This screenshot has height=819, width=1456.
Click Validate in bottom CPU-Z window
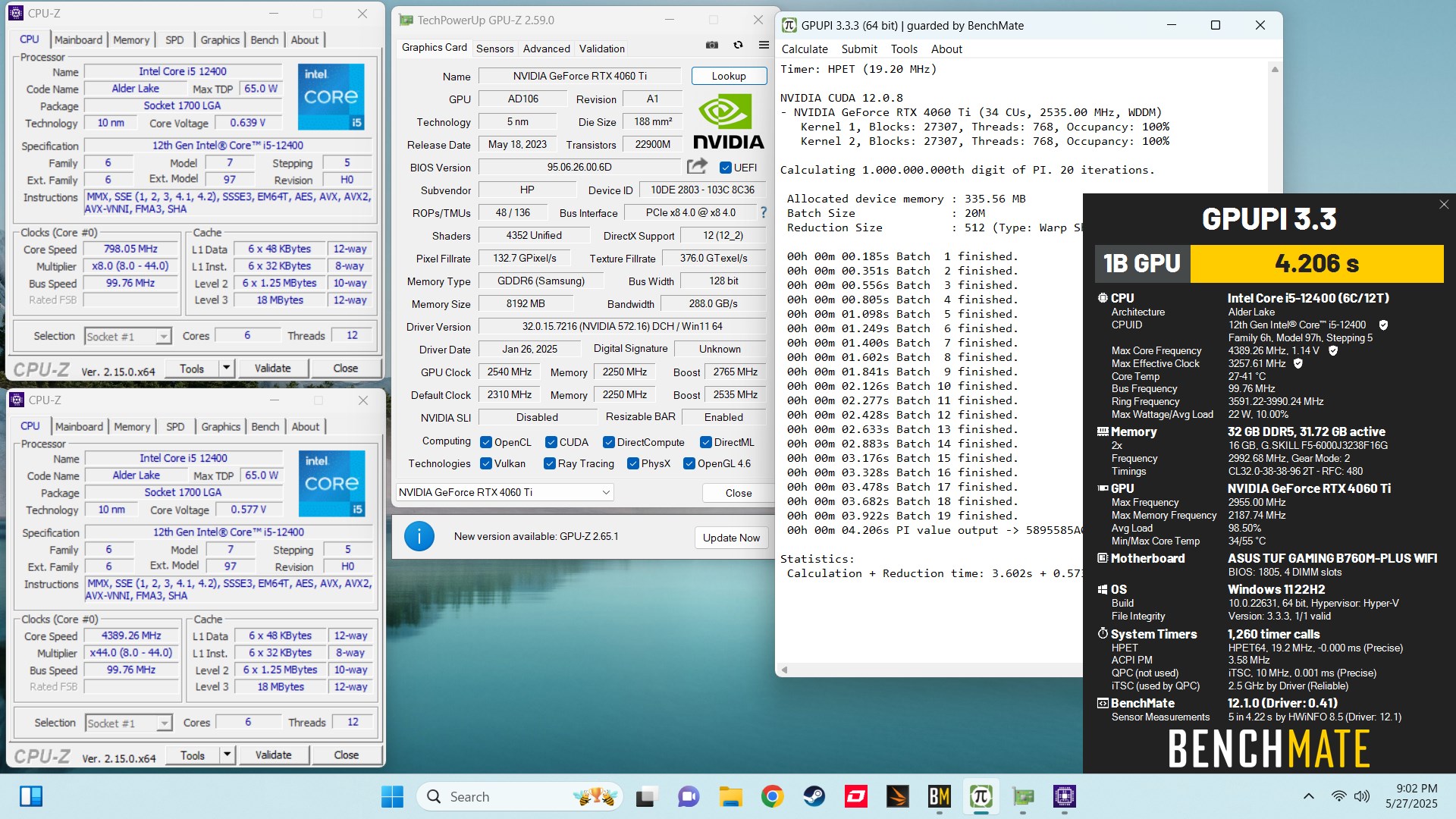273,755
